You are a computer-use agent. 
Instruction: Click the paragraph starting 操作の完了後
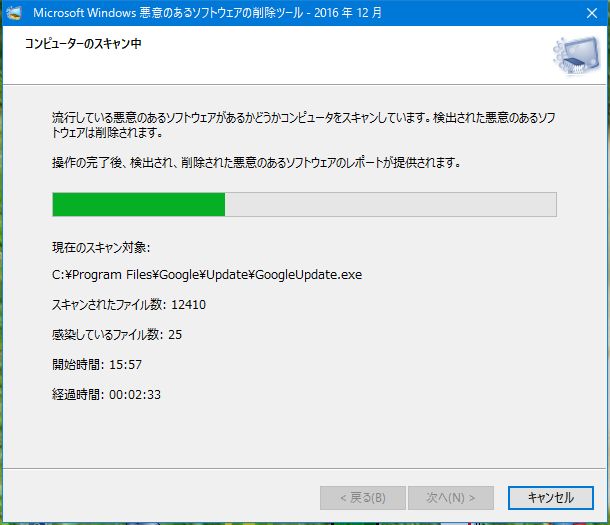click(x=256, y=162)
